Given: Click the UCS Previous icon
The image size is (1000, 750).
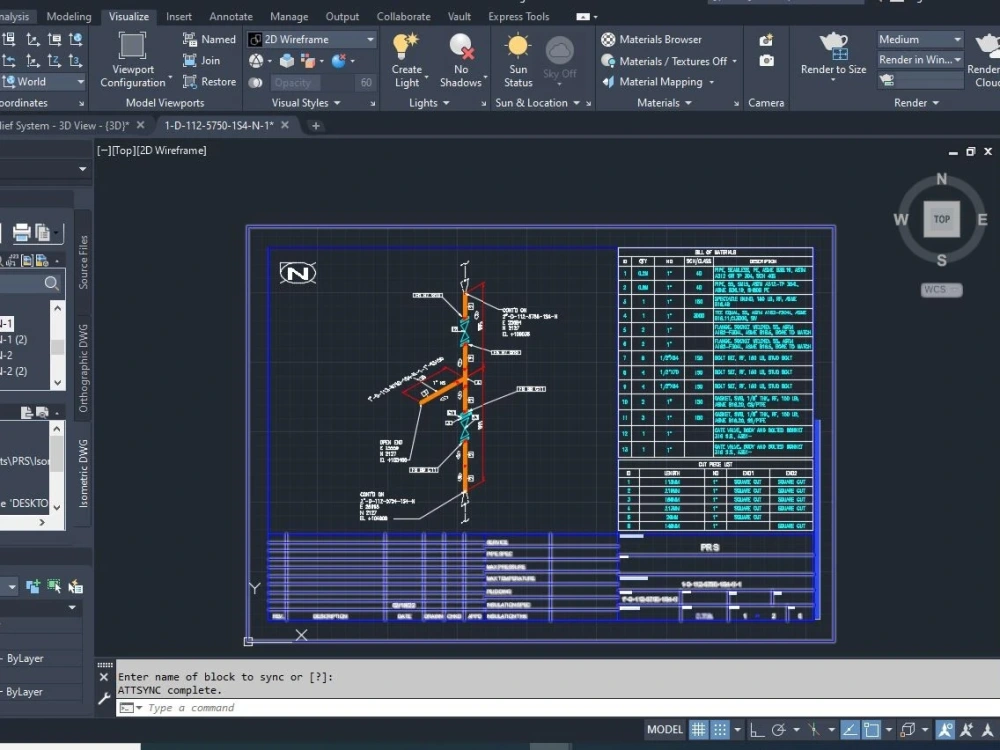Looking at the screenshot, I should point(9,61).
